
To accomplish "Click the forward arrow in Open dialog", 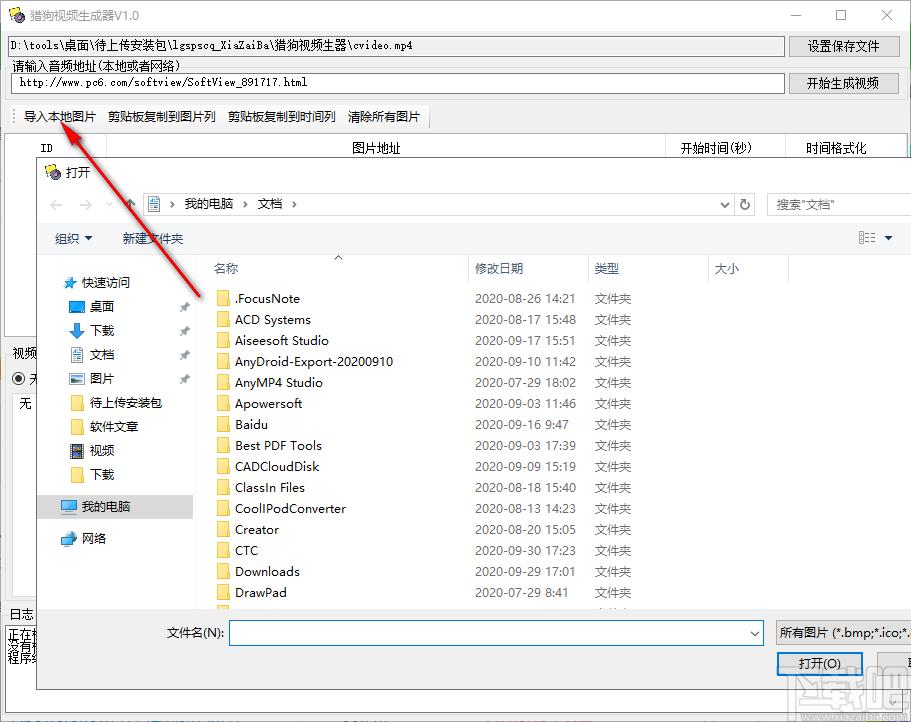I will pyautogui.click(x=85, y=204).
